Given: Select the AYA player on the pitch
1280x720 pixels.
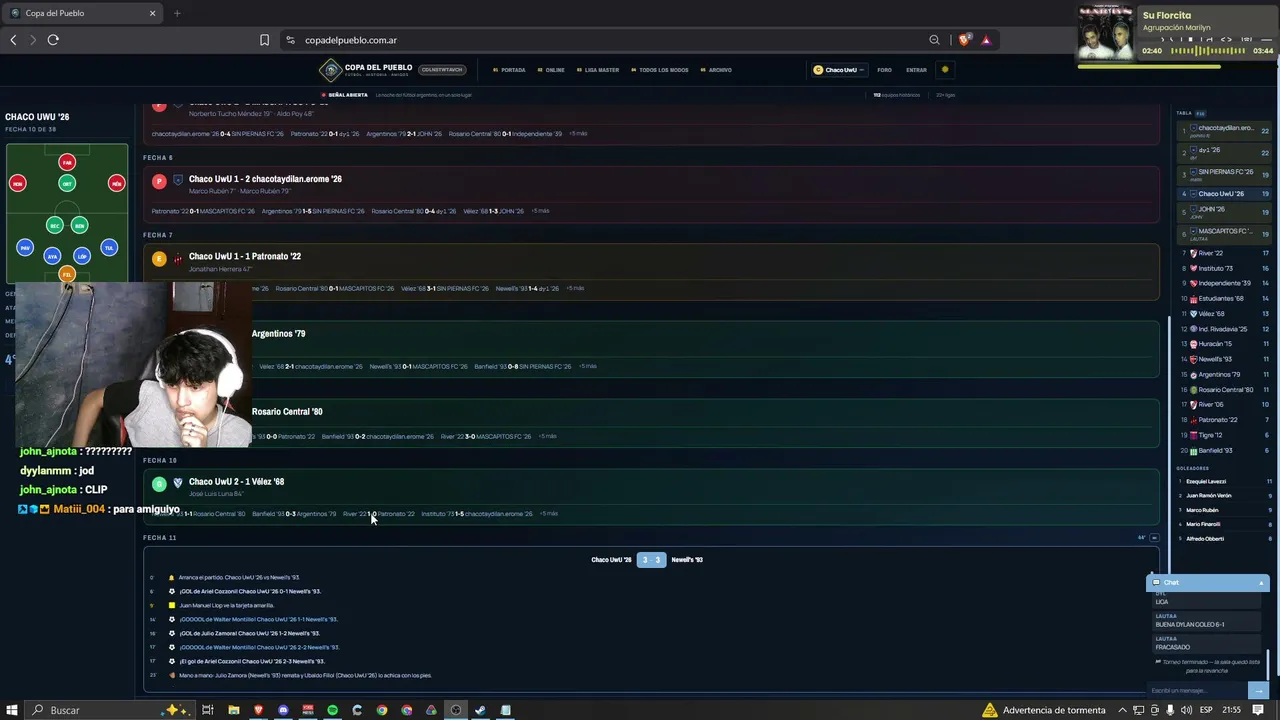Looking at the screenshot, I should pyautogui.click(x=52, y=256).
